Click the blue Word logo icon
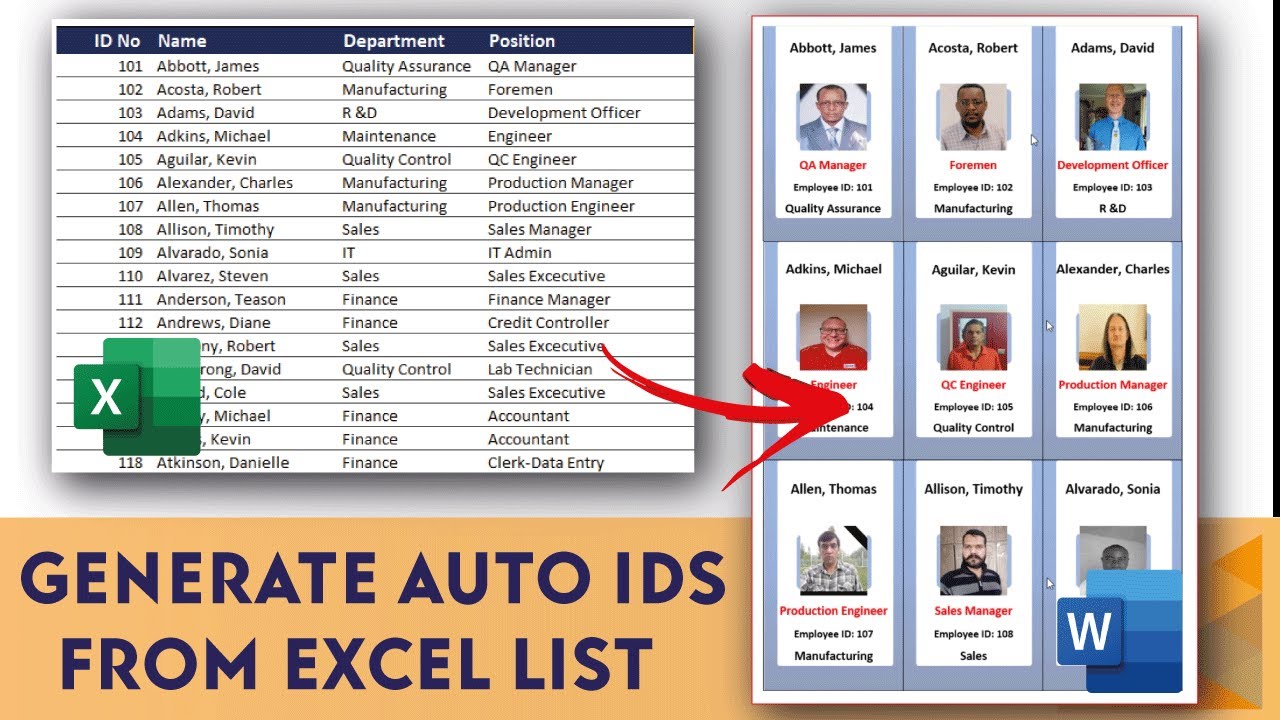The image size is (1280, 720). 1119,631
